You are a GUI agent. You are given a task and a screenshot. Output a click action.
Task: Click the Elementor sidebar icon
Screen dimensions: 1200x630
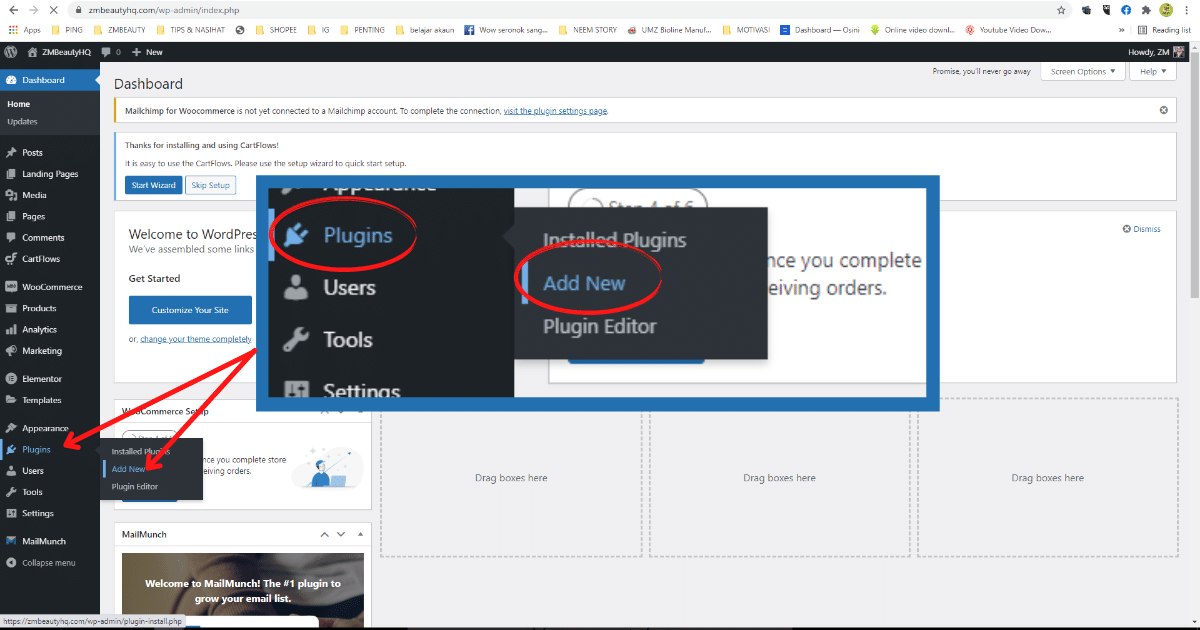click(11, 379)
